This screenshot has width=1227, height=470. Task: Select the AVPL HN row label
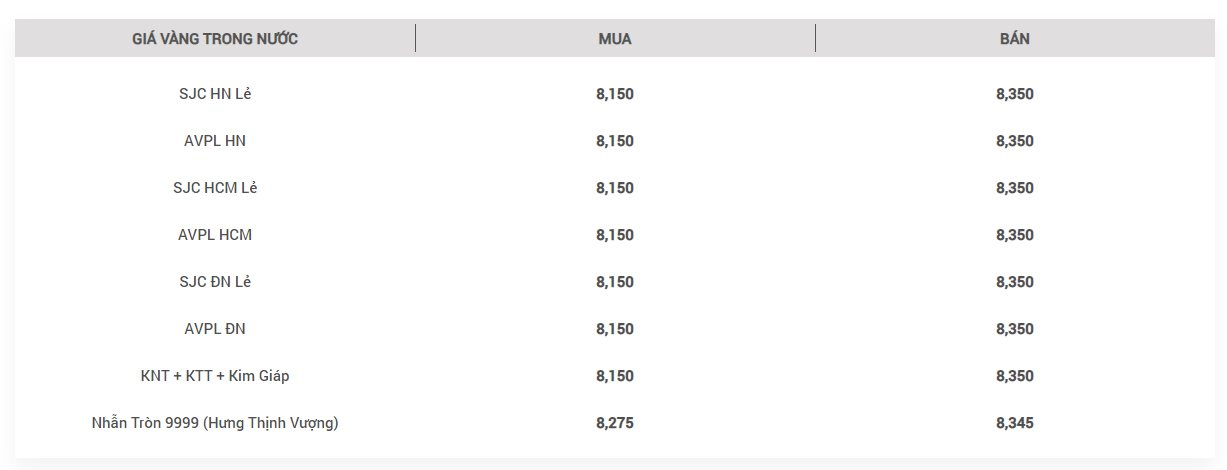[215, 141]
